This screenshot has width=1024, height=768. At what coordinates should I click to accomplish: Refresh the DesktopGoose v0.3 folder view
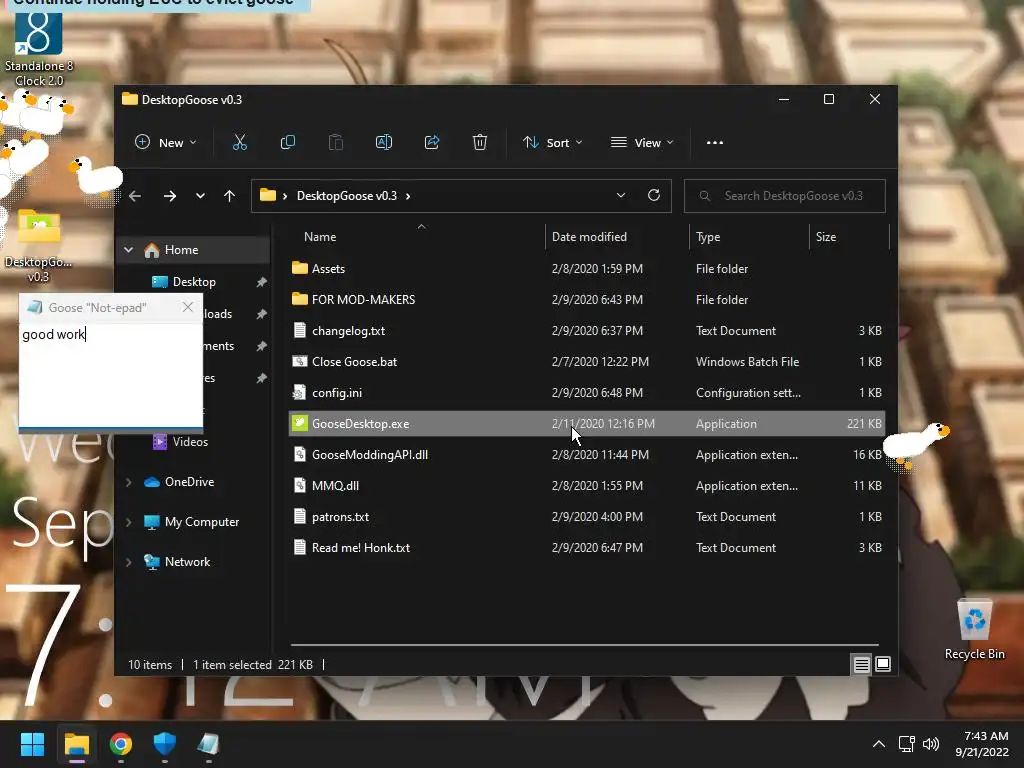click(654, 195)
